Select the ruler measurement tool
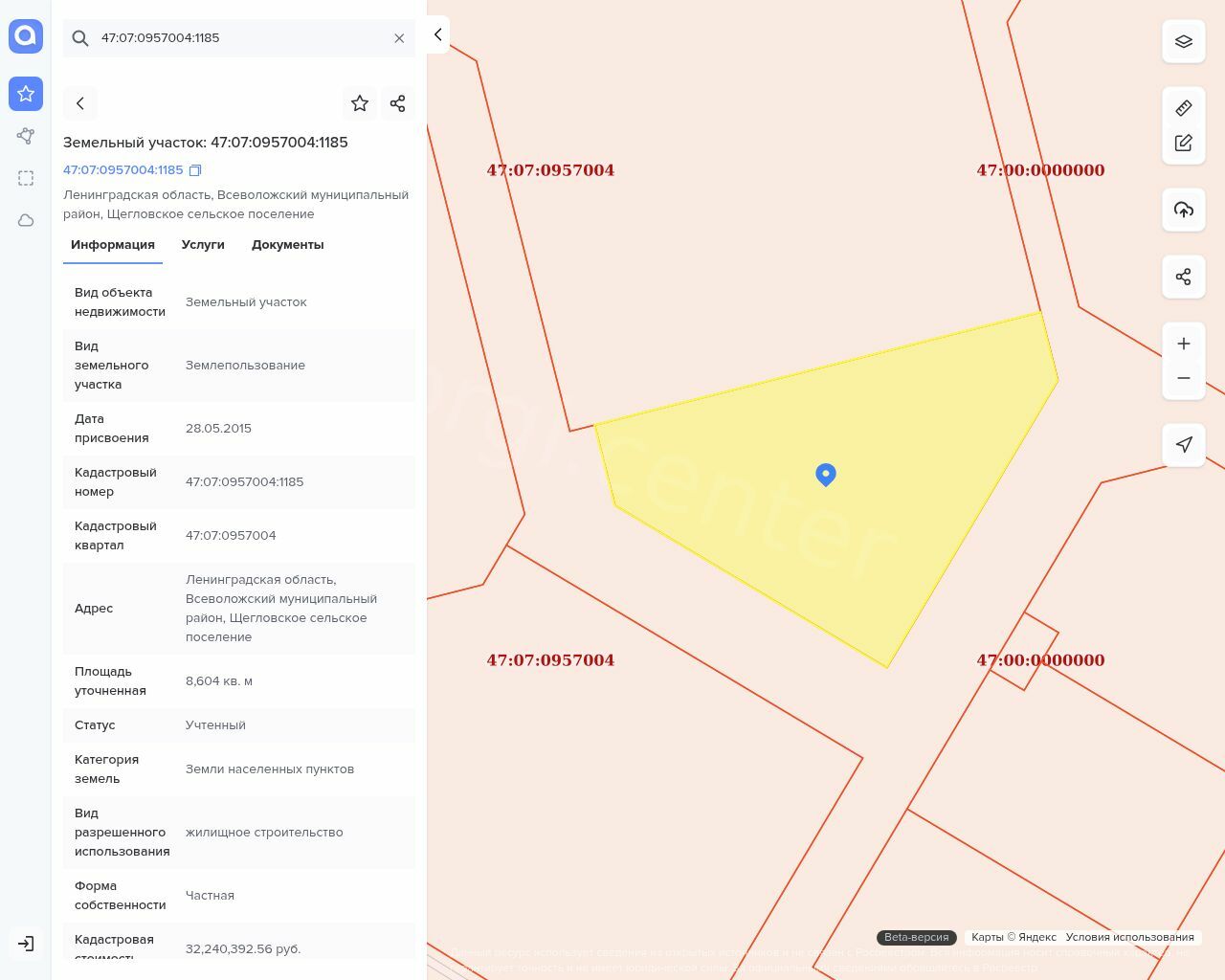This screenshot has height=980, width=1225. coord(1184,108)
